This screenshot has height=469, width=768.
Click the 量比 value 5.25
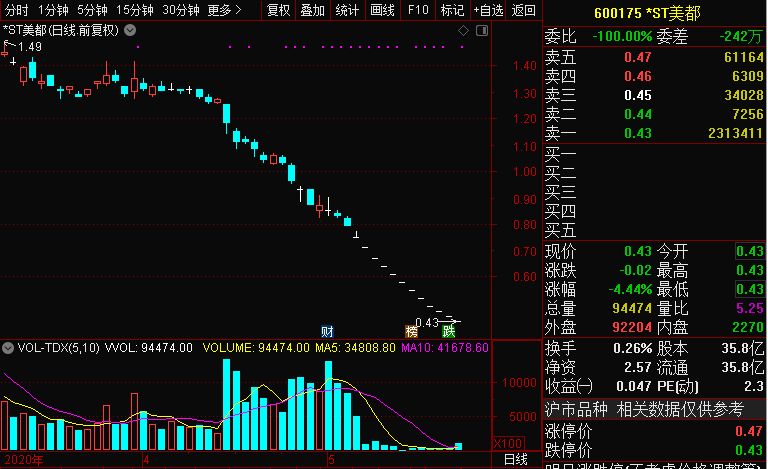tap(750, 308)
